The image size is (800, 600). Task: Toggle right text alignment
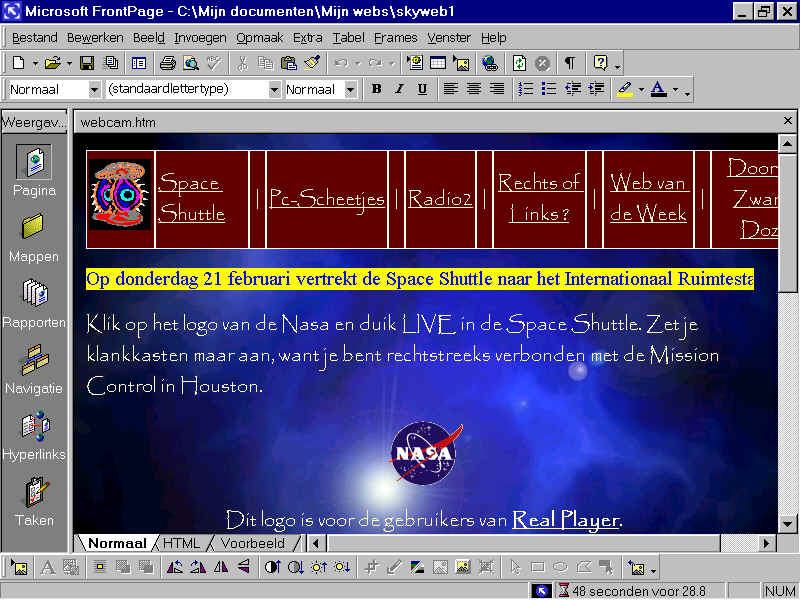[496, 89]
